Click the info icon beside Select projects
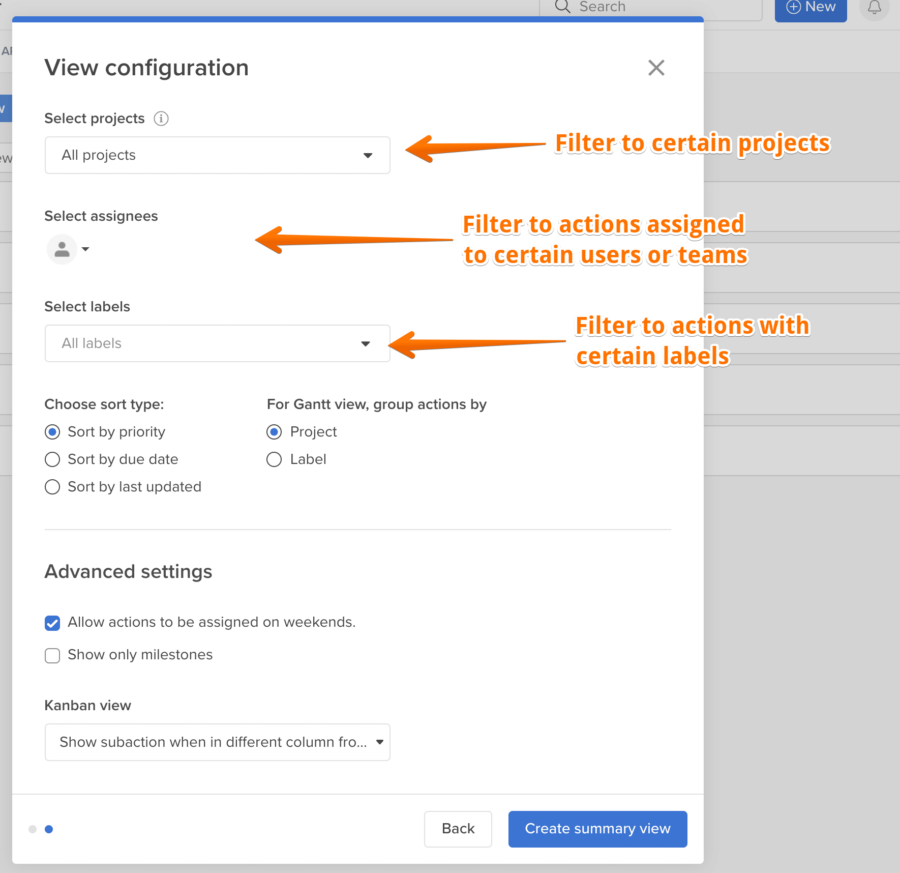This screenshot has width=900, height=873. click(161, 118)
